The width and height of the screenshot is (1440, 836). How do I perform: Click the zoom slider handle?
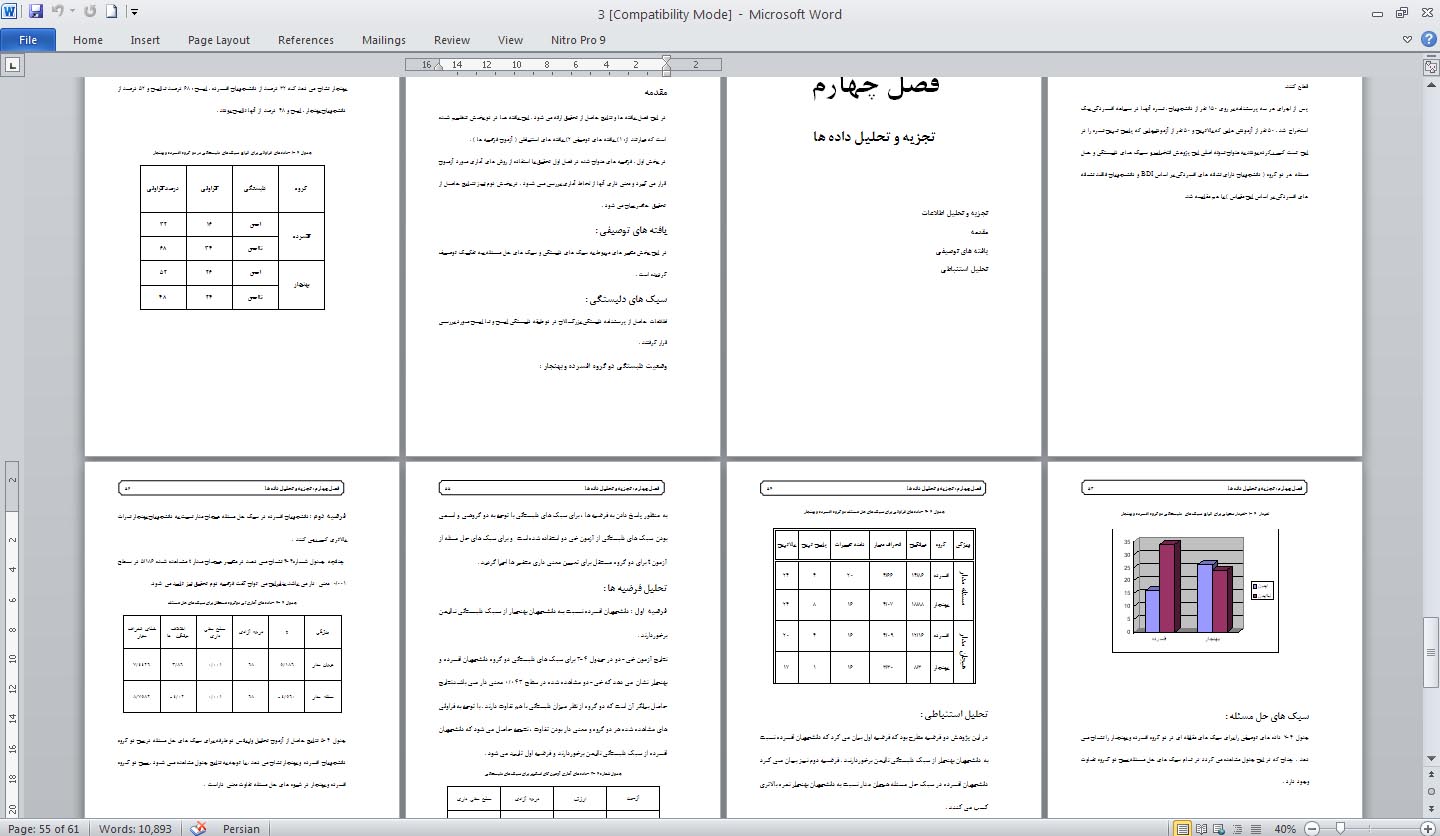[x=1339, y=828]
